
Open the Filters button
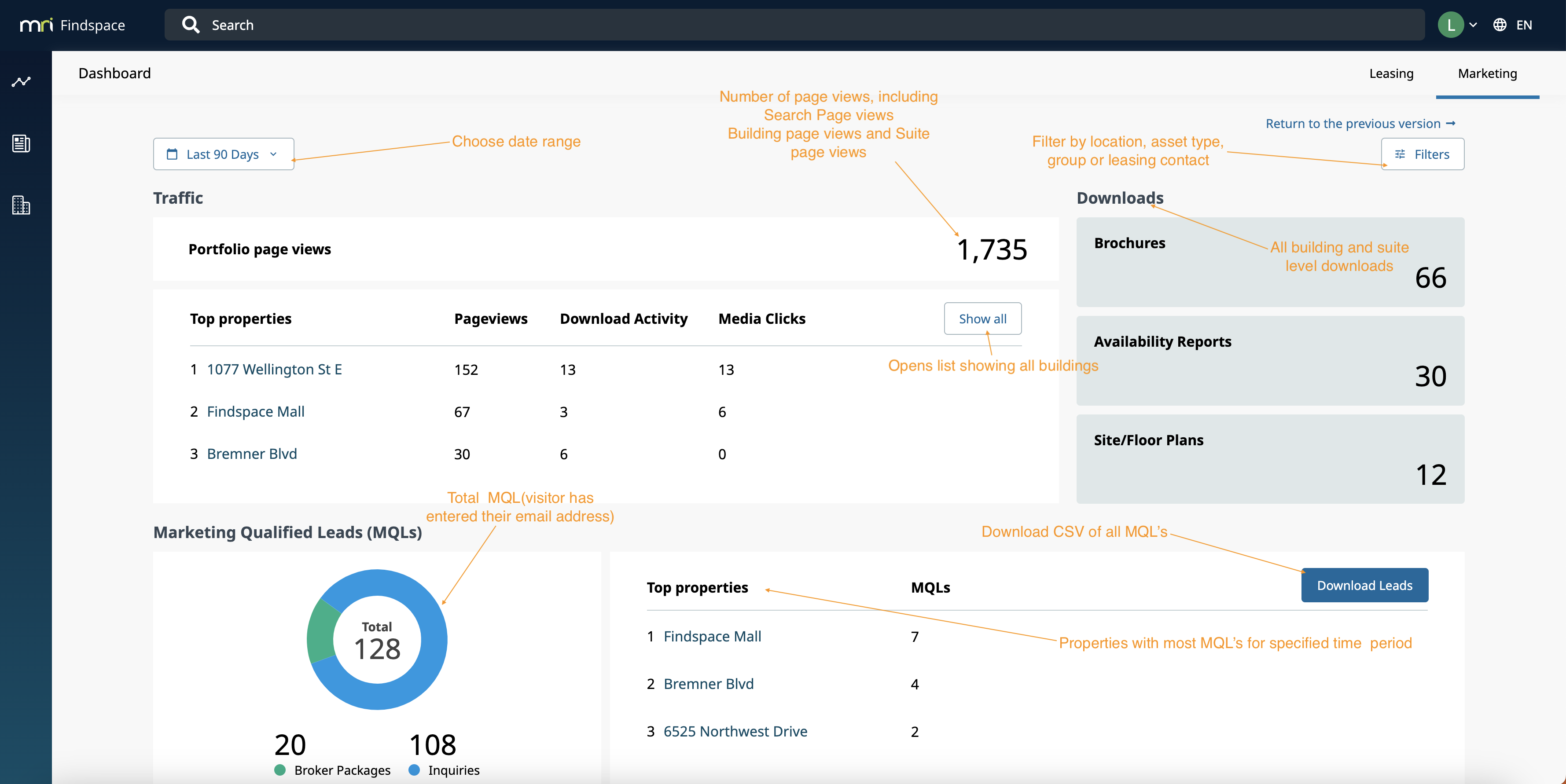(1423, 154)
